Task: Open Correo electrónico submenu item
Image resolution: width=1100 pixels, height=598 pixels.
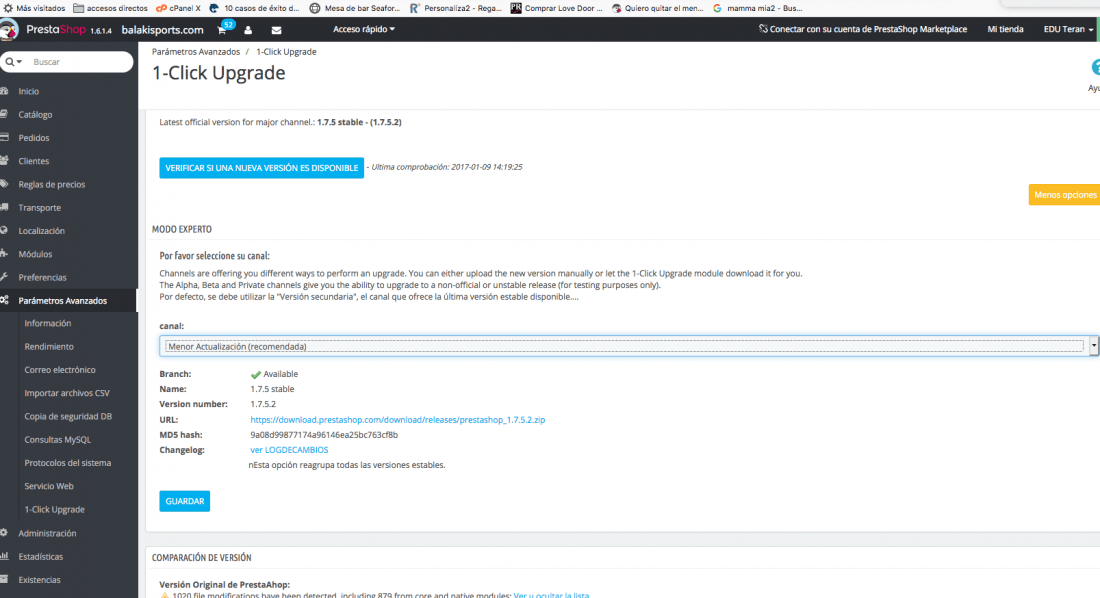Action: [x=60, y=370]
